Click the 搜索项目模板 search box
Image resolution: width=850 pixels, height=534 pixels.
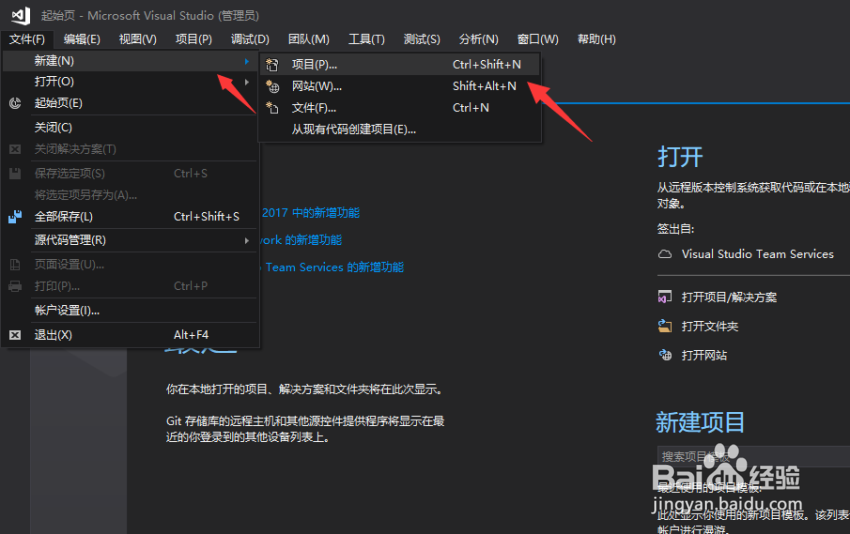pyautogui.click(x=754, y=456)
